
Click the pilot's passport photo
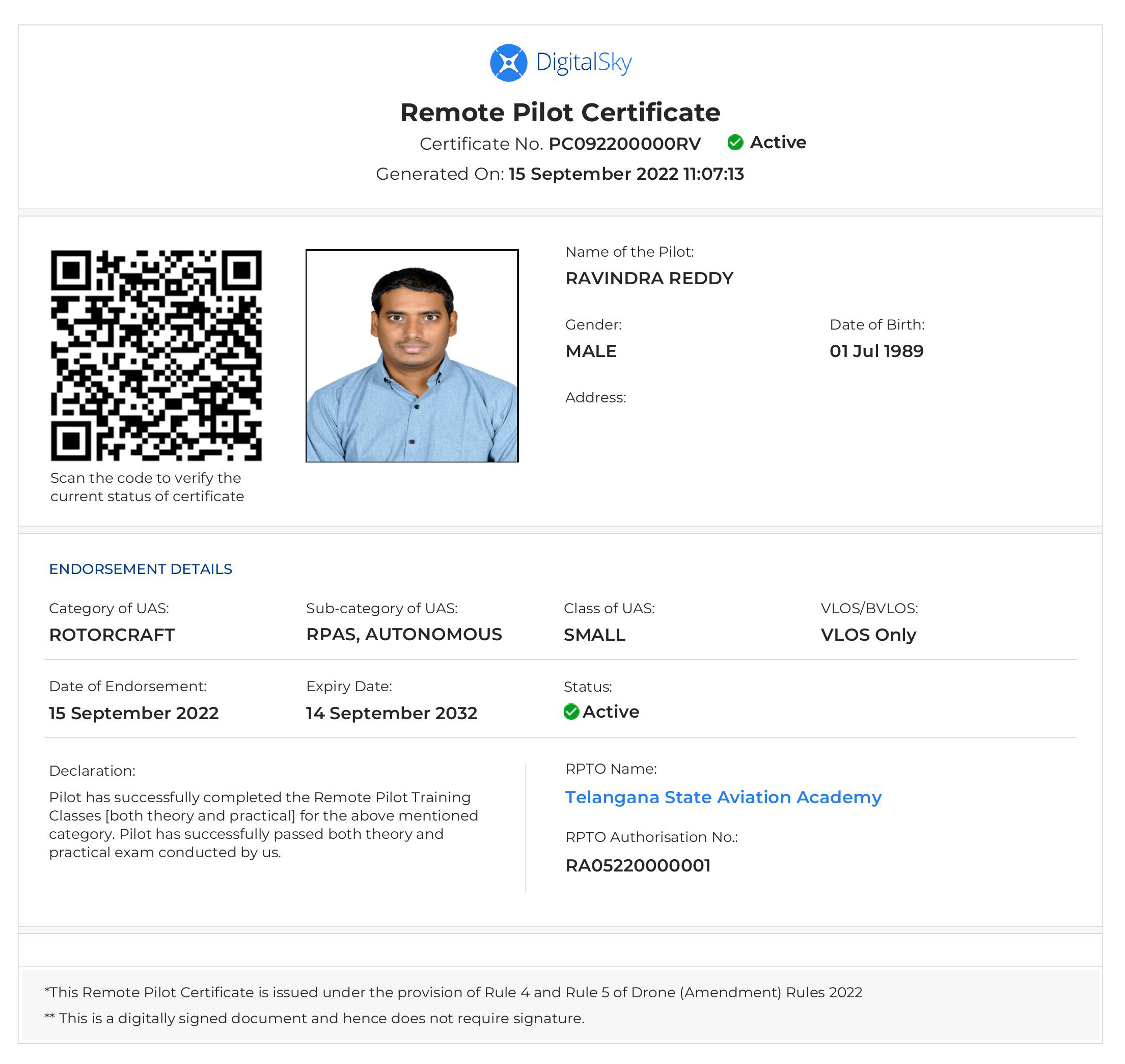click(412, 356)
